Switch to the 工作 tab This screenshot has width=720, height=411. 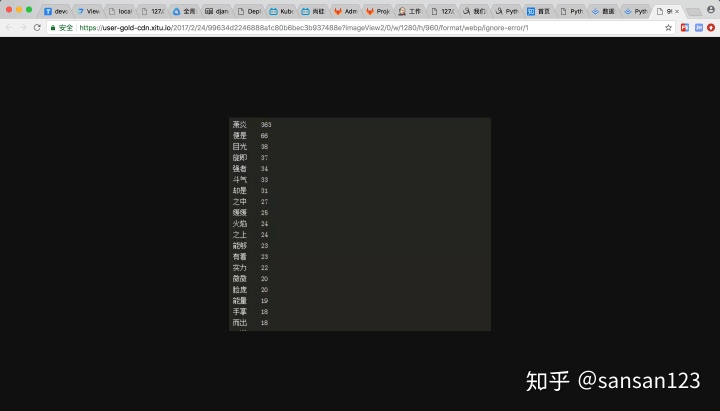point(410,11)
